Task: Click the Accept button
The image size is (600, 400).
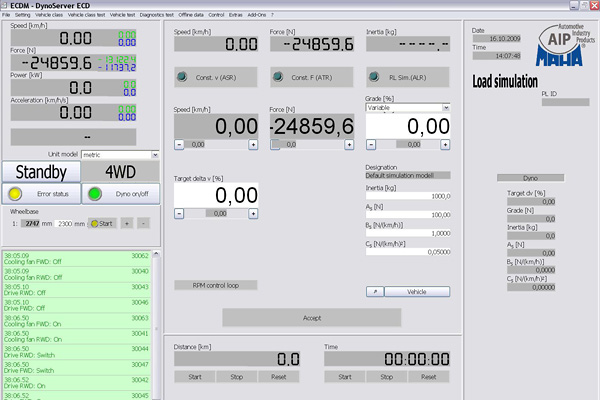Action: click(x=310, y=317)
